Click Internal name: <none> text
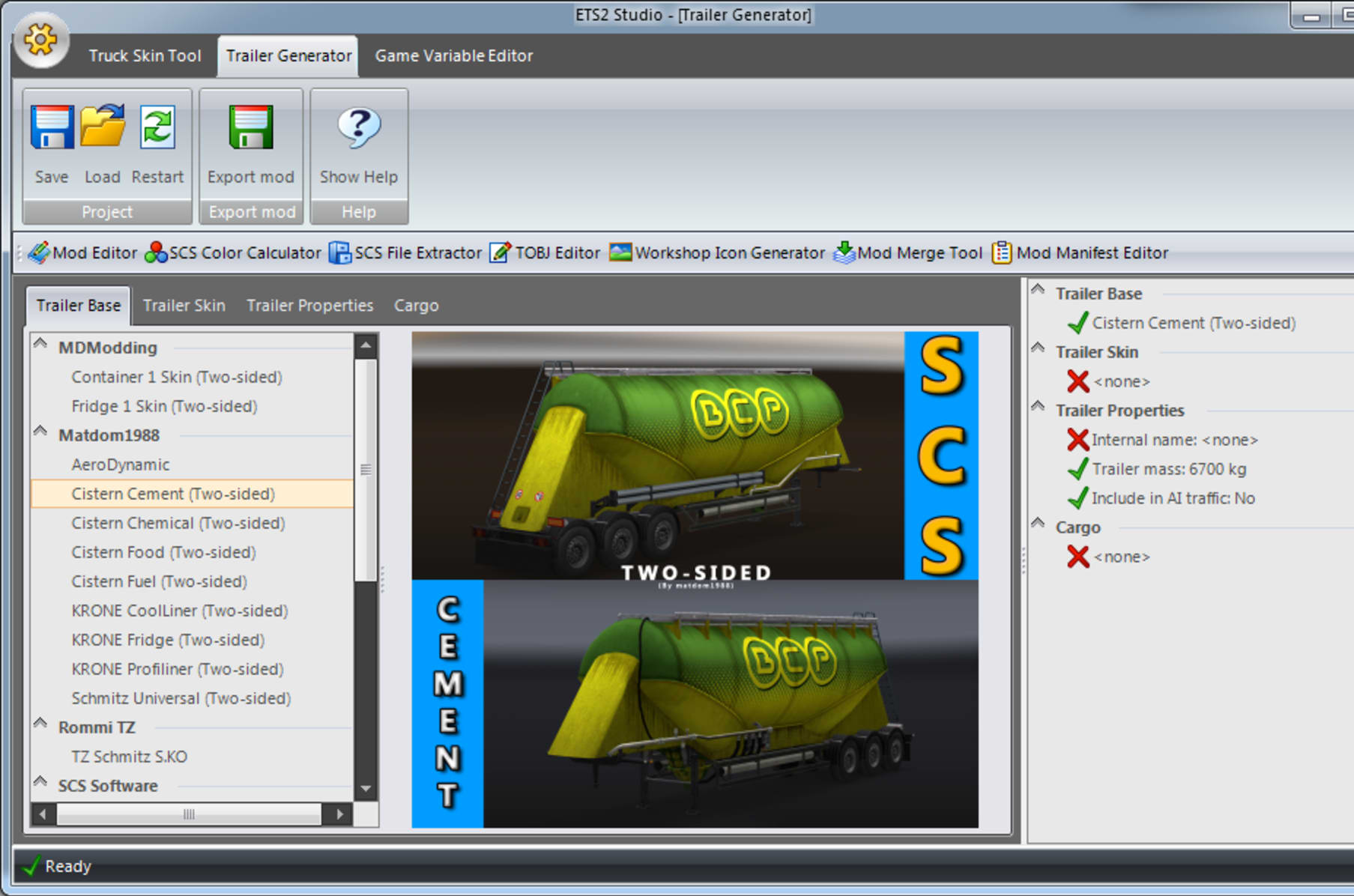 click(x=1175, y=440)
